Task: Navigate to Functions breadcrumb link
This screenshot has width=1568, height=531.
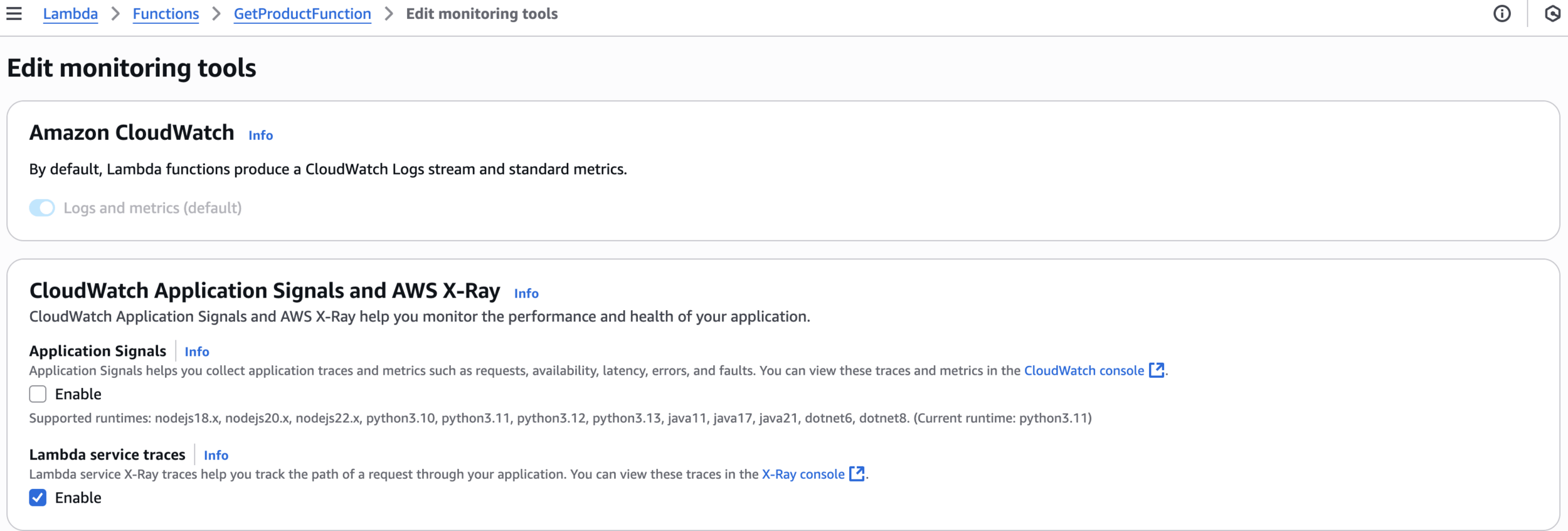Action: pyautogui.click(x=166, y=14)
